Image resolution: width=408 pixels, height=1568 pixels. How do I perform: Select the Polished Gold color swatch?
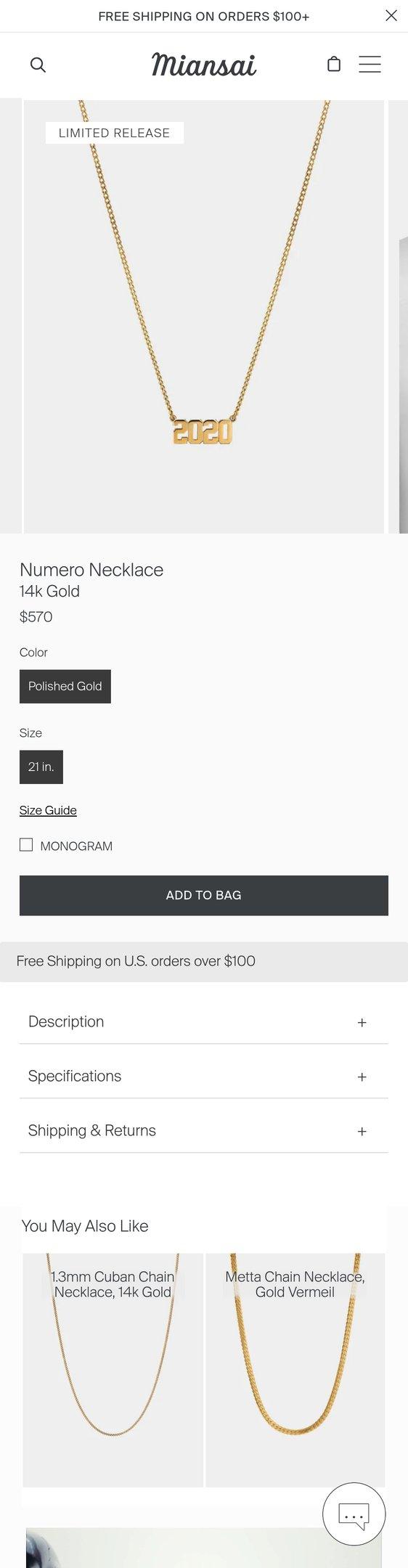tap(65, 686)
